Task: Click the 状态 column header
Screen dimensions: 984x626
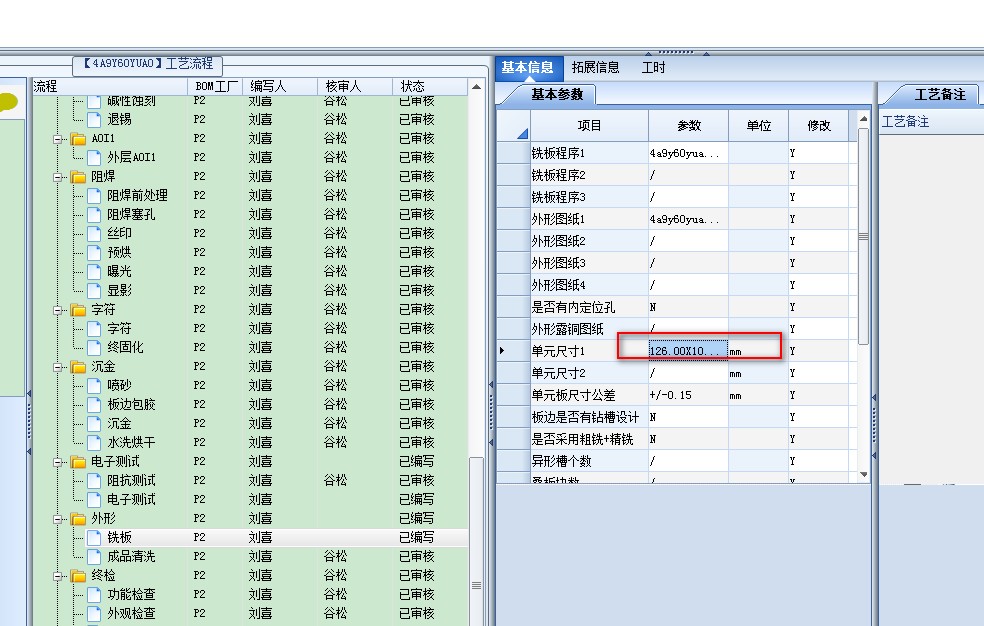Action: tap(430, 87)
